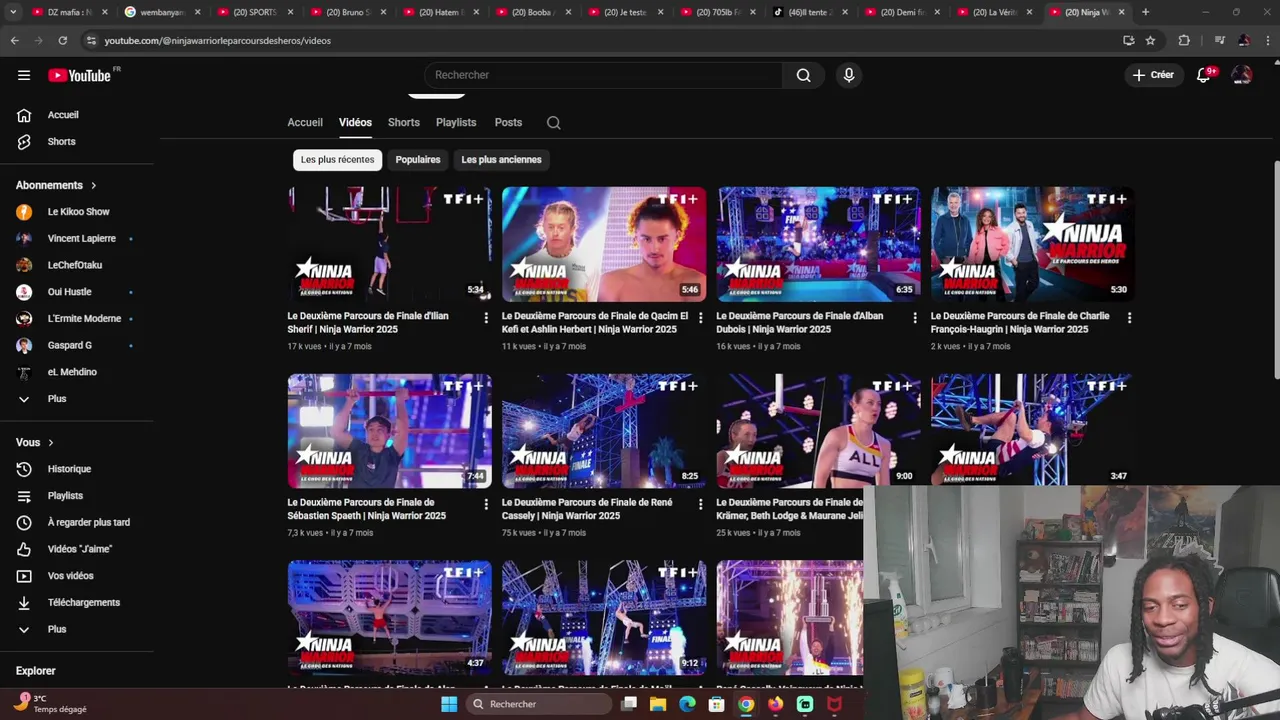
Task: Open Alban Dubois finale video thumbnail
Action: click(818, 244)
